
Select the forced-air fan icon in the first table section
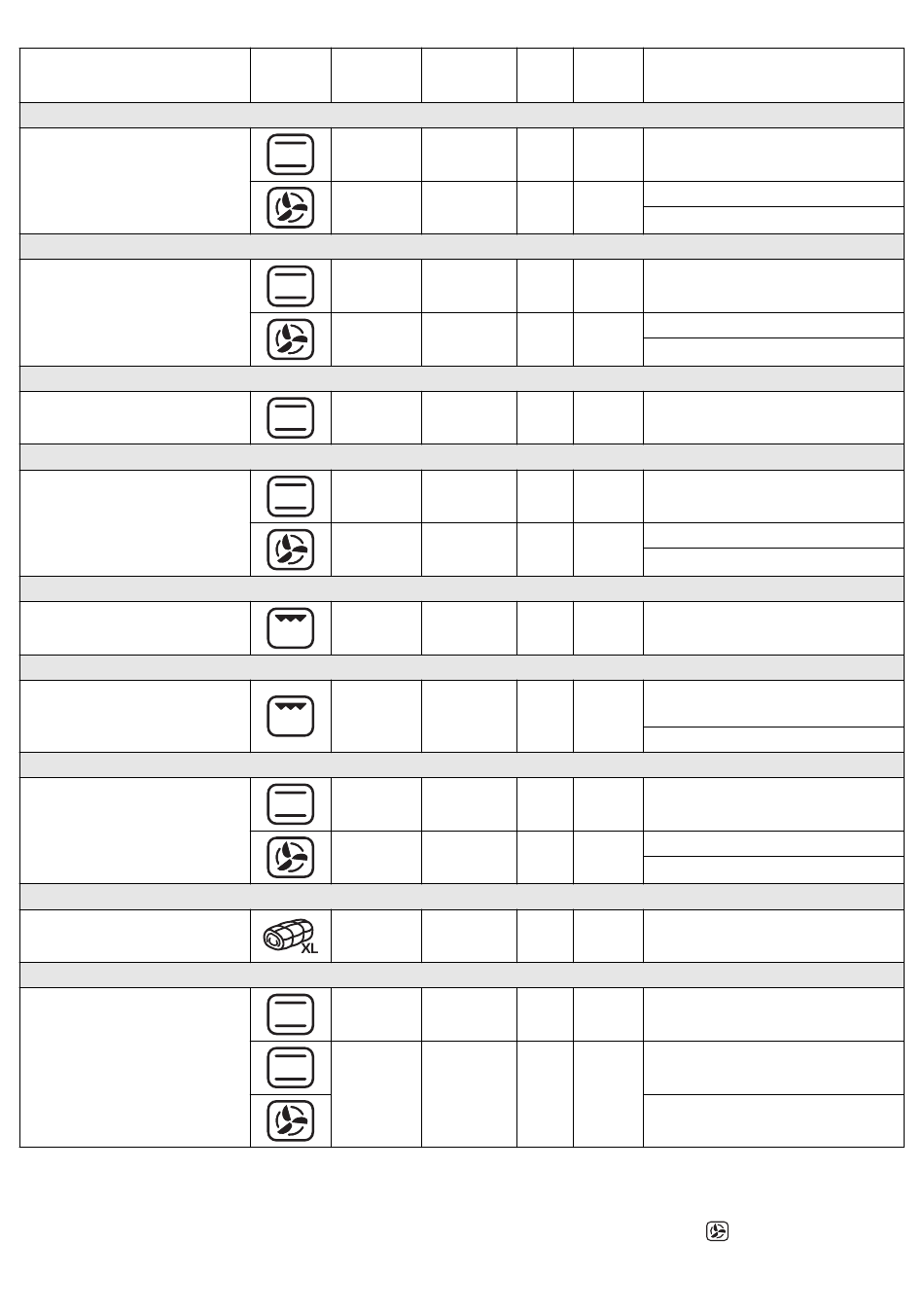point(291,207)
